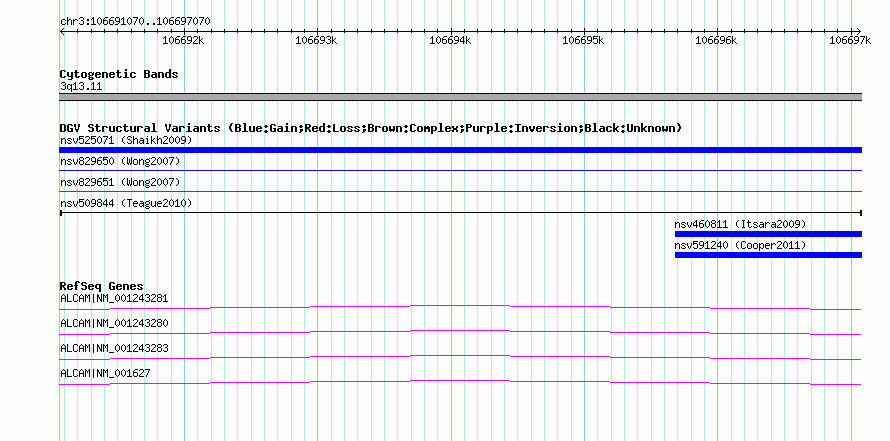Click the magenta NM_001243281 transcript line
Screen dimensions: 890x441
point(460,308)
